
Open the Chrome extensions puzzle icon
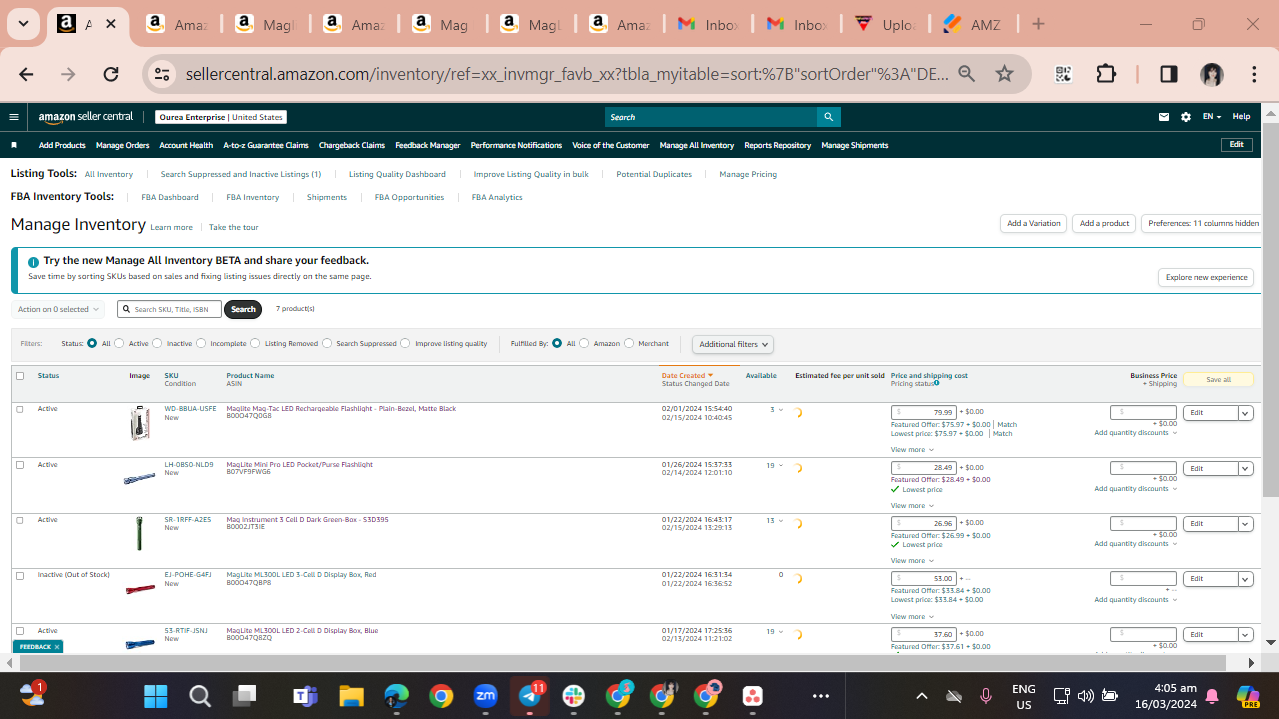(1106, 74)
